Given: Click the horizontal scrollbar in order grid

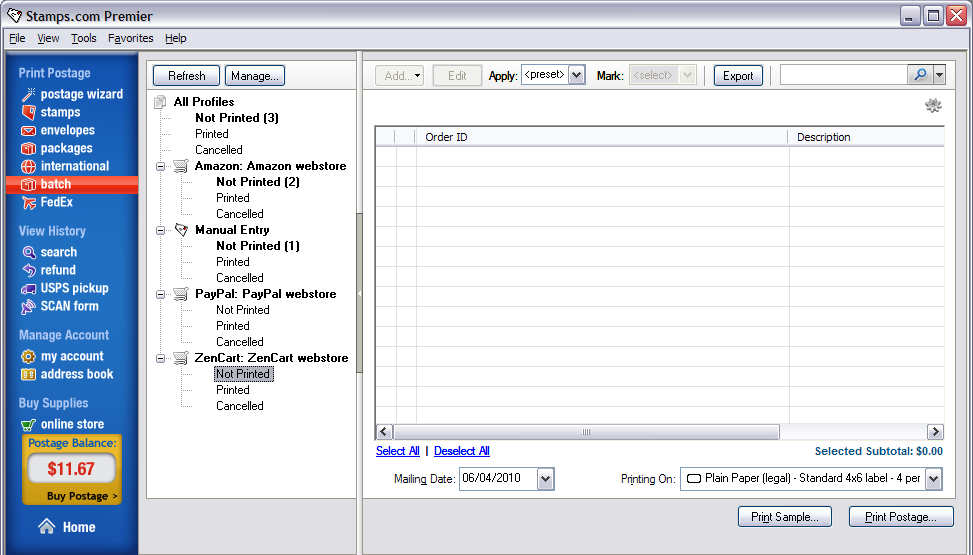Looking at the screenshot, I should point(586,432).
